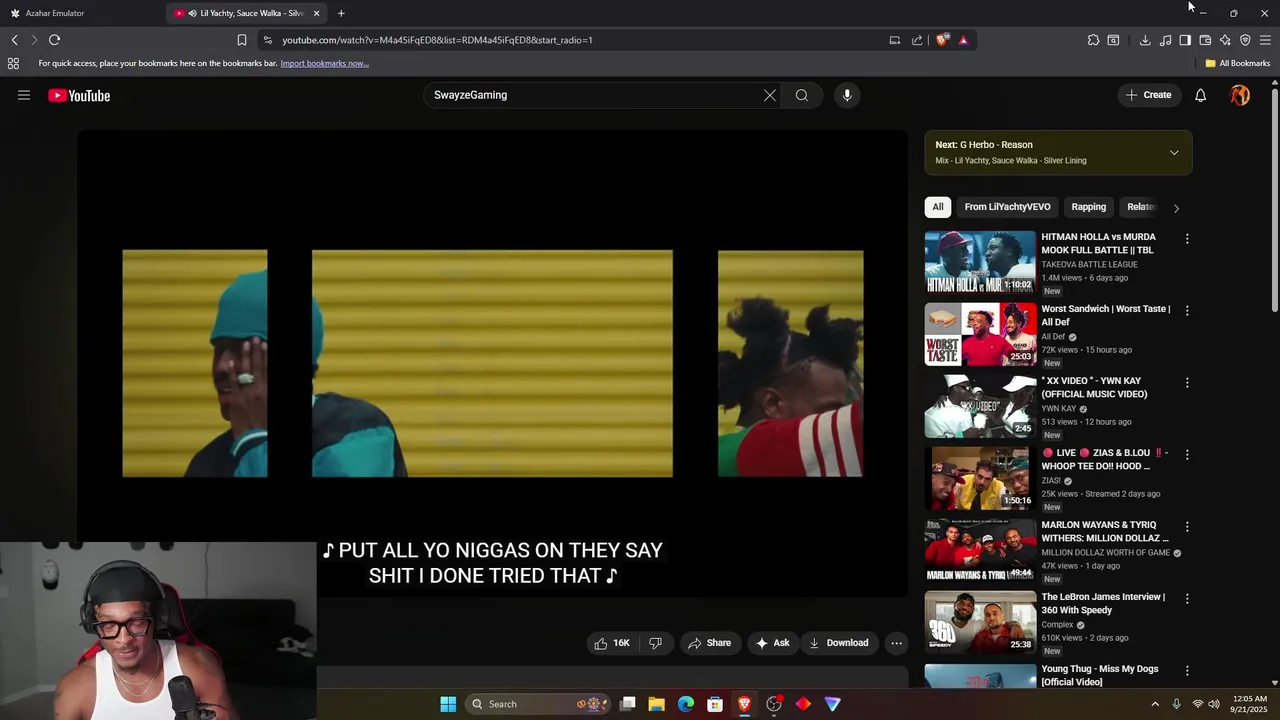Image resolution: width=1280 pixels, height=720 pixels.
Task: Open options for ZIAS & B.LOU live video
Action: tap(1187, 455)
